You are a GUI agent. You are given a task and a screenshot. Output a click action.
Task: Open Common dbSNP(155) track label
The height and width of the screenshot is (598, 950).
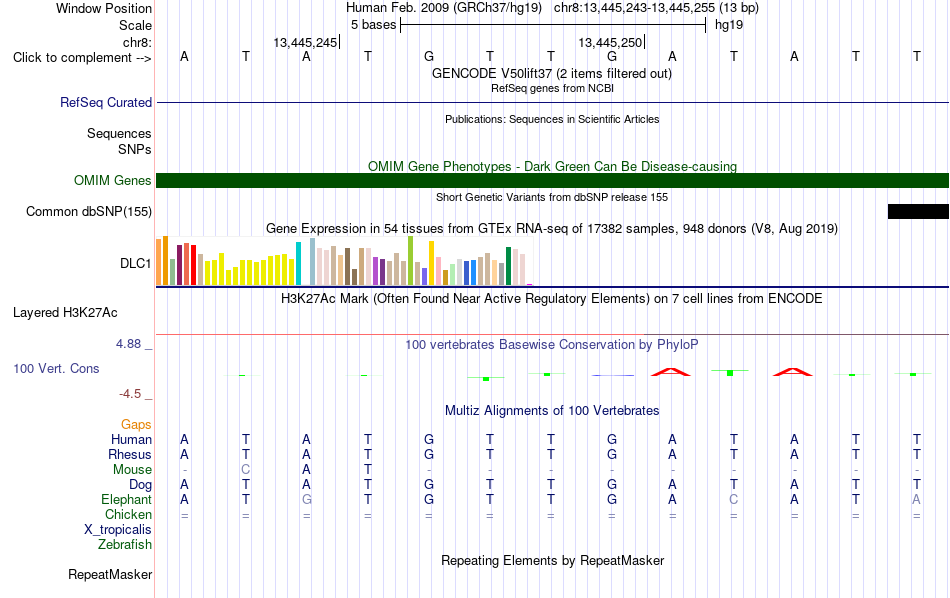click(x=88, y=211)
